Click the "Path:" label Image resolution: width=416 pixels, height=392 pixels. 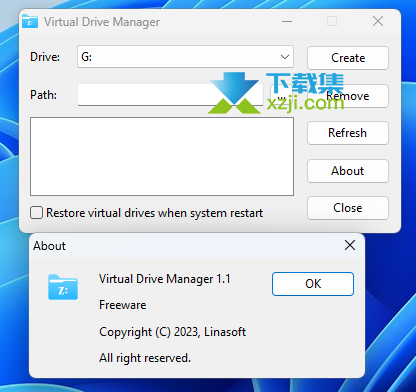[43, 95]
